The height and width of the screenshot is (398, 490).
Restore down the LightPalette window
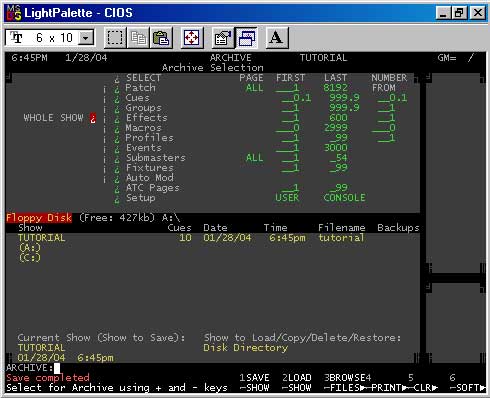pos(459,13)
